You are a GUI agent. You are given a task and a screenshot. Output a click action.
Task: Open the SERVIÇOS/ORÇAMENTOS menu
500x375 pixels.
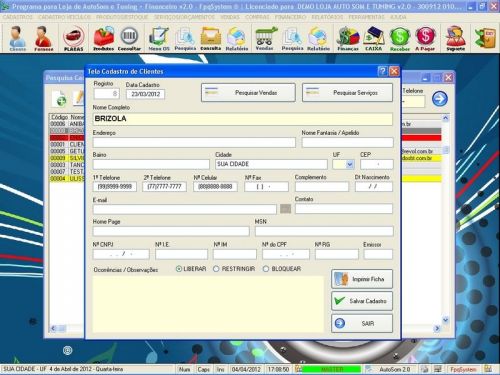(x=184, y=17)
